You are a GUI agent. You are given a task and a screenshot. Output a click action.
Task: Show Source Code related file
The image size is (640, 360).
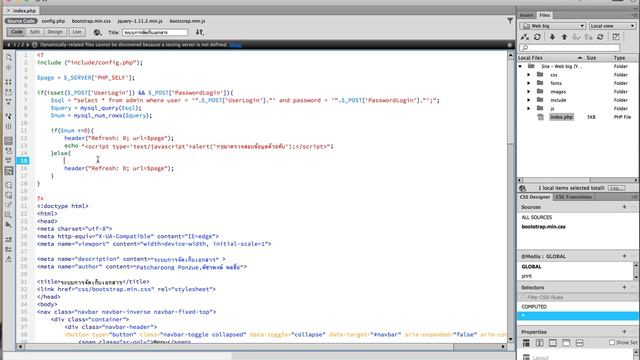[21, 21]
